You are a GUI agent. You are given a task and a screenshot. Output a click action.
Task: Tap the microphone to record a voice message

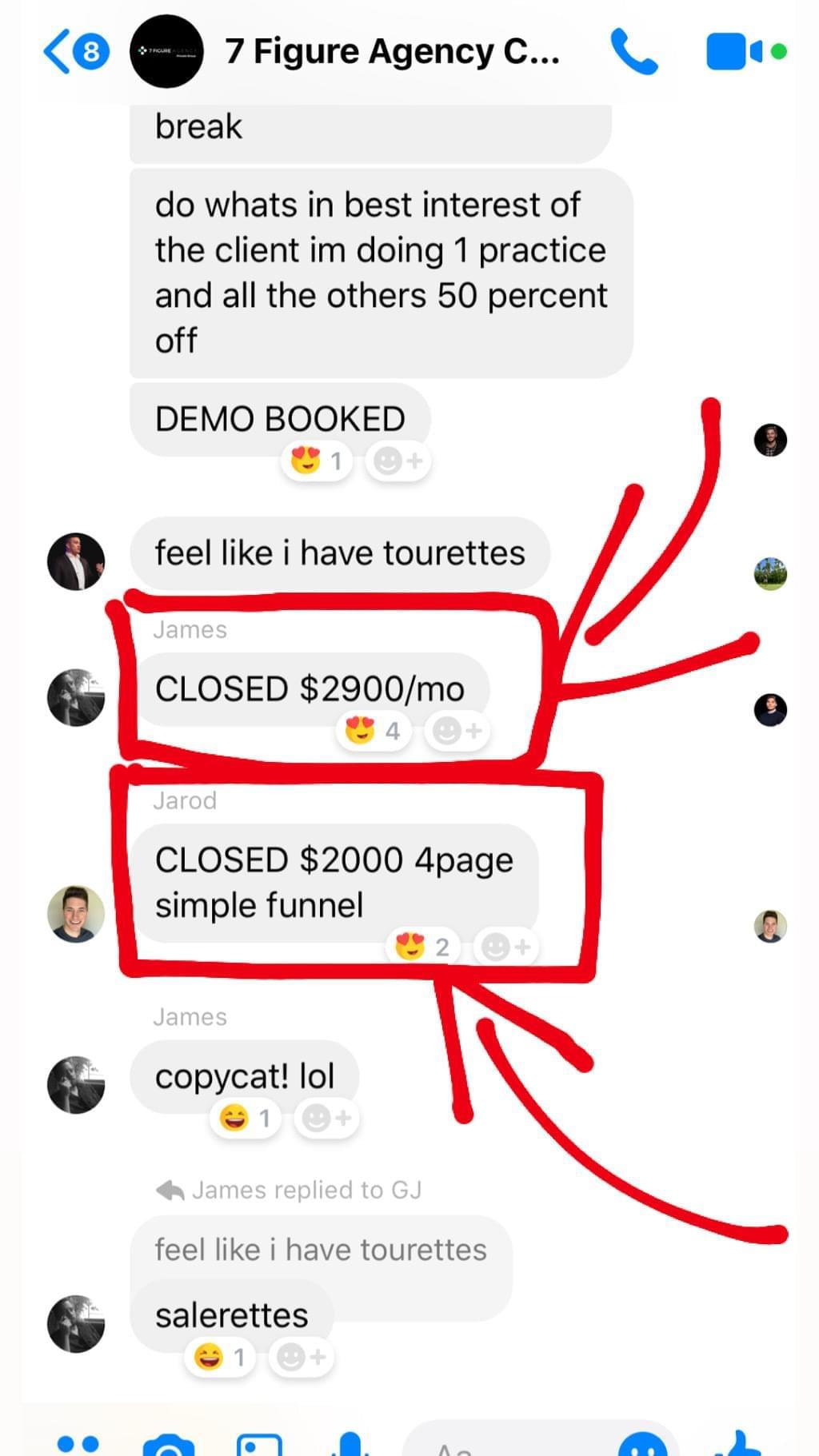[350, 1444]
